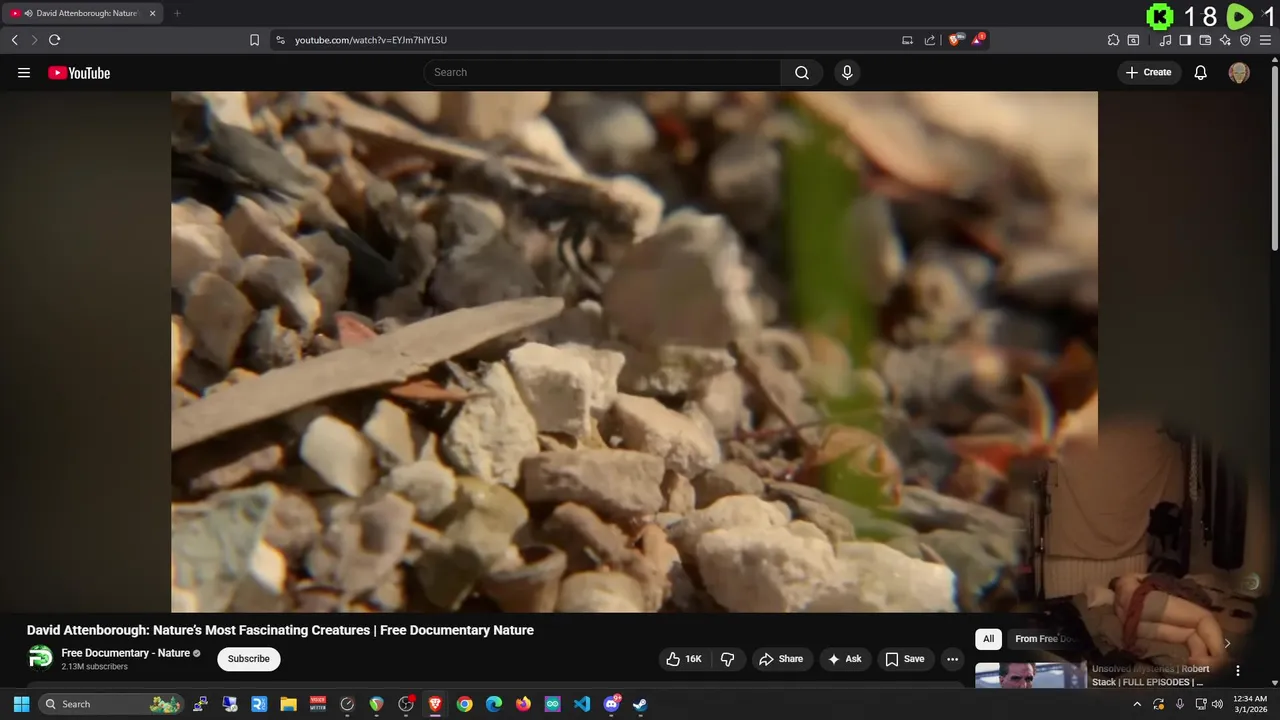1280x720 pixels.
Task: Select the From Free Documentary filter chip
Action: pyautogui.click(x=1044, y=639)
